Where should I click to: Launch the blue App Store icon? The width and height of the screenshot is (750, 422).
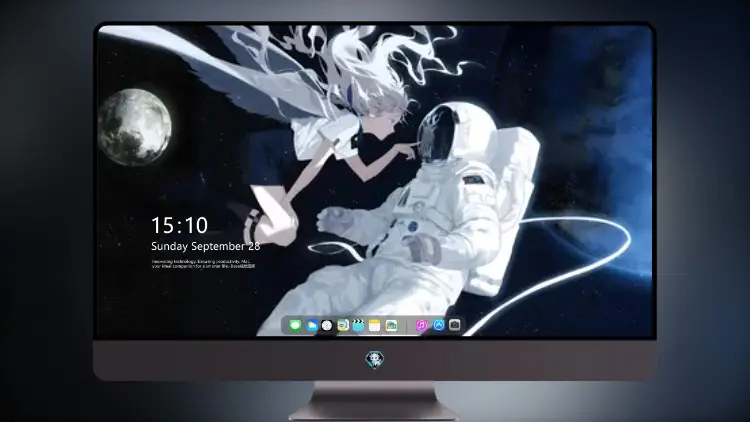point(439,325)
